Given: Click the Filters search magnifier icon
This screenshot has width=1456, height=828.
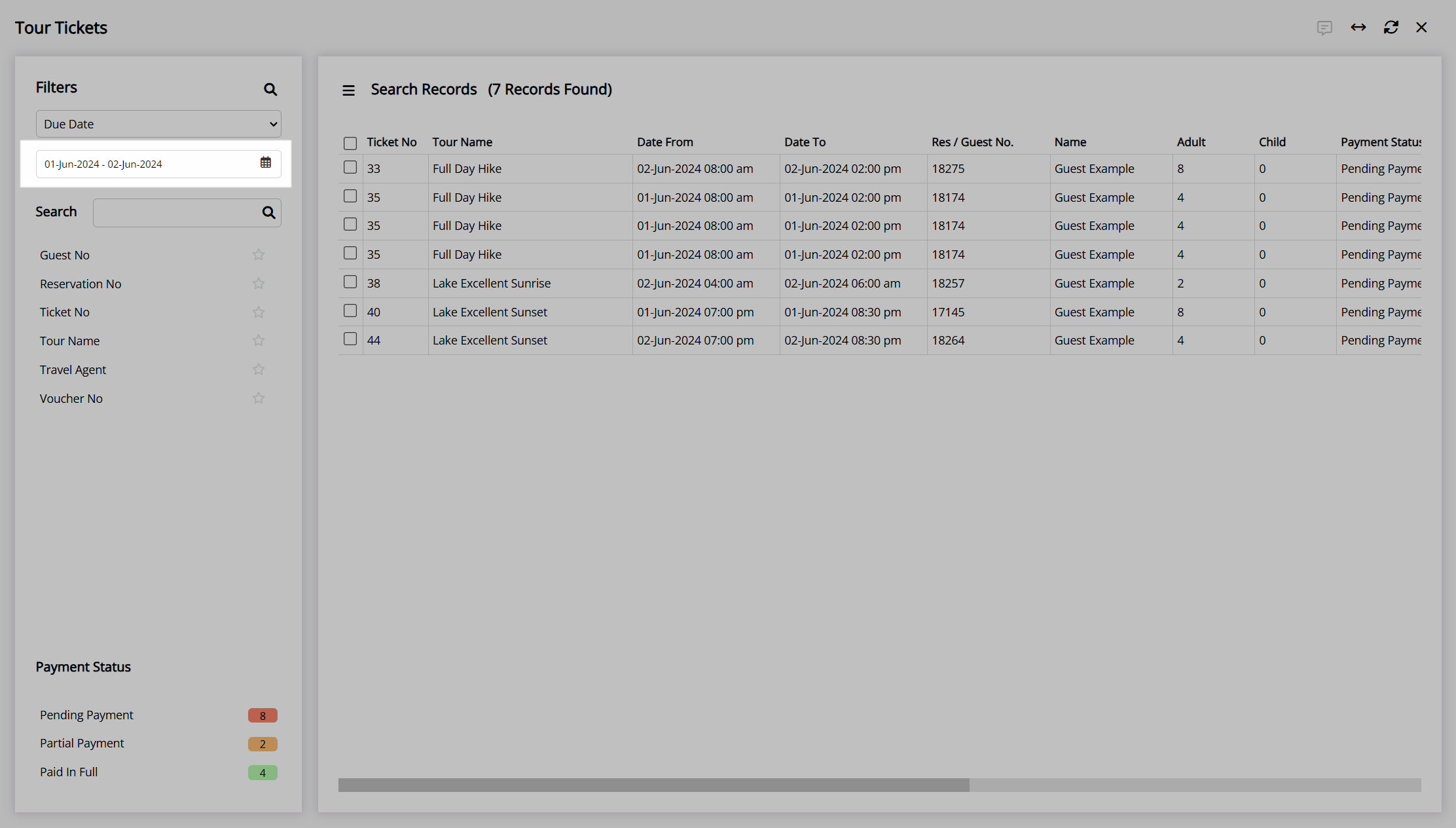Looking at the screenshot, I should pos(270,89).
